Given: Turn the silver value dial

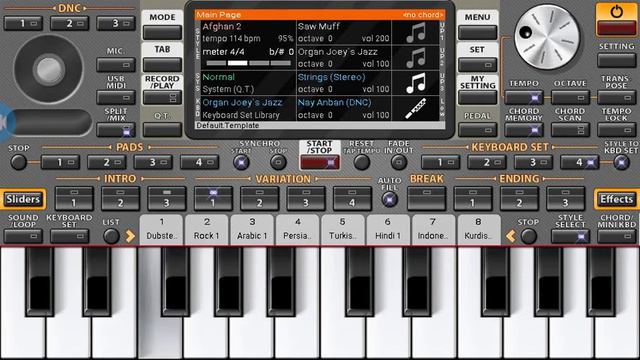Looking at the screenshot, I should 547,37.
